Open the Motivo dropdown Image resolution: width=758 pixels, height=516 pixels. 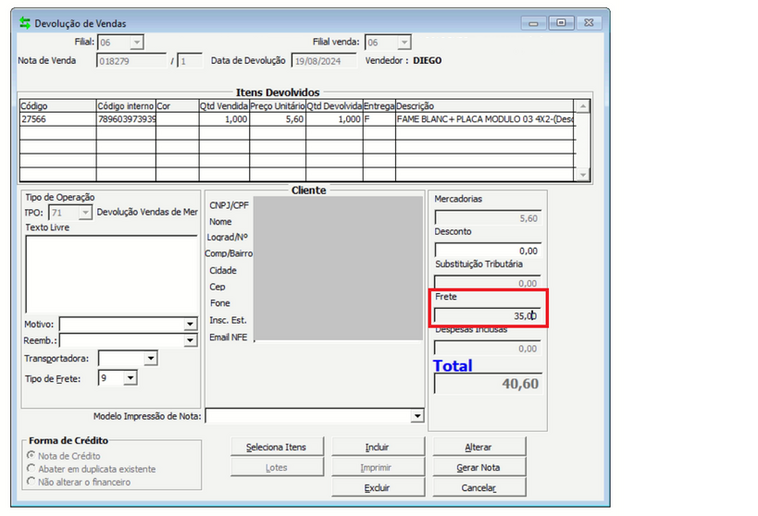(x=190, y=324)
